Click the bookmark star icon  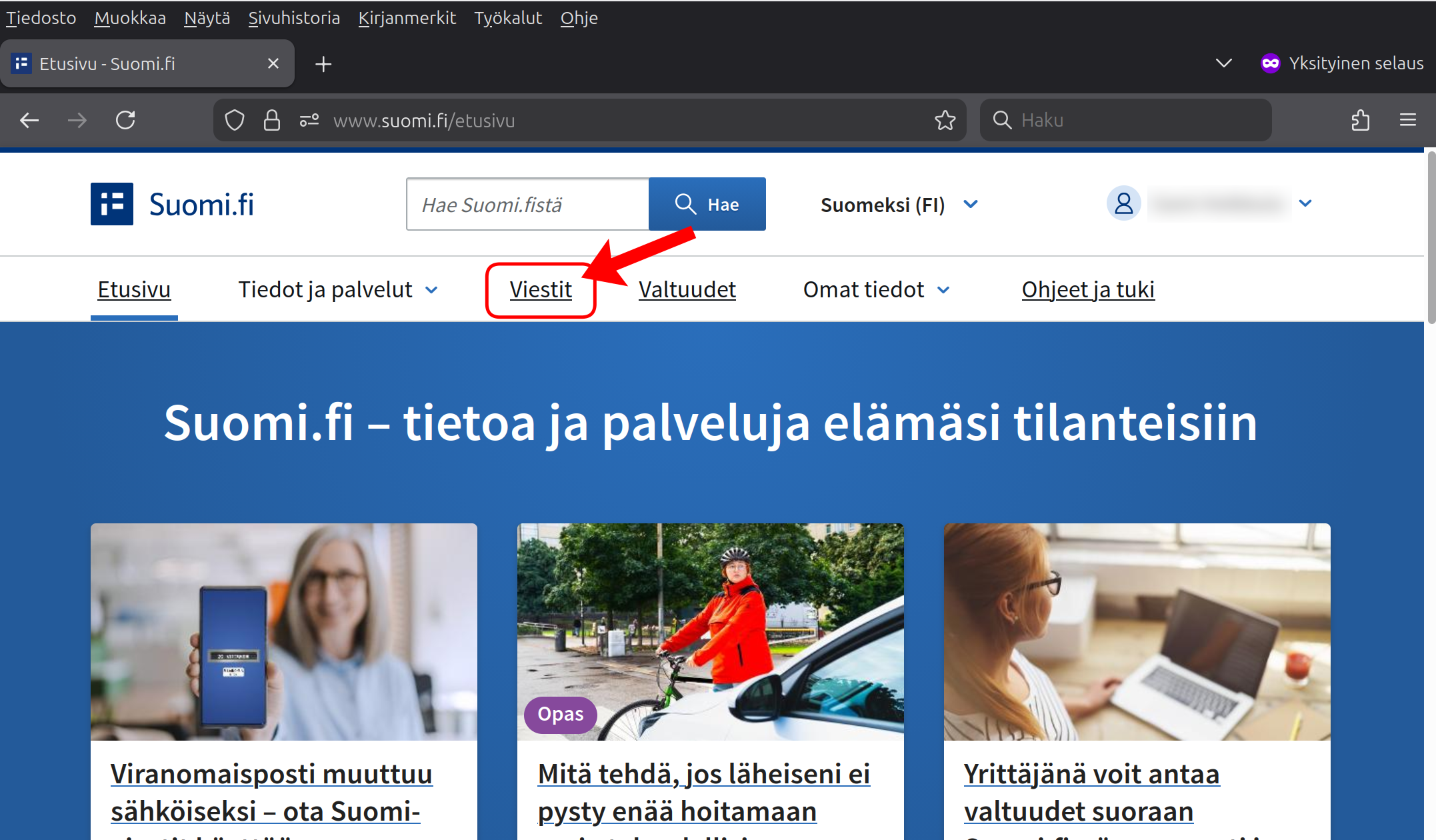[945, 121]
